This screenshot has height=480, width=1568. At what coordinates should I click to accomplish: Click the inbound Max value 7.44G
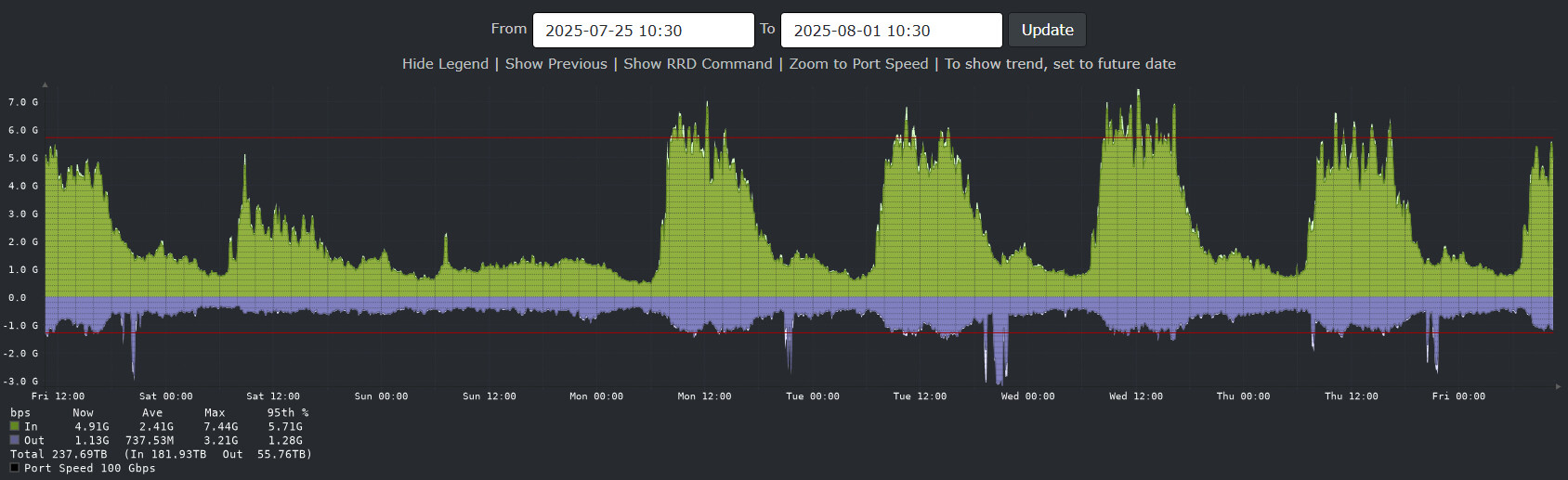(x=221, y=427)
